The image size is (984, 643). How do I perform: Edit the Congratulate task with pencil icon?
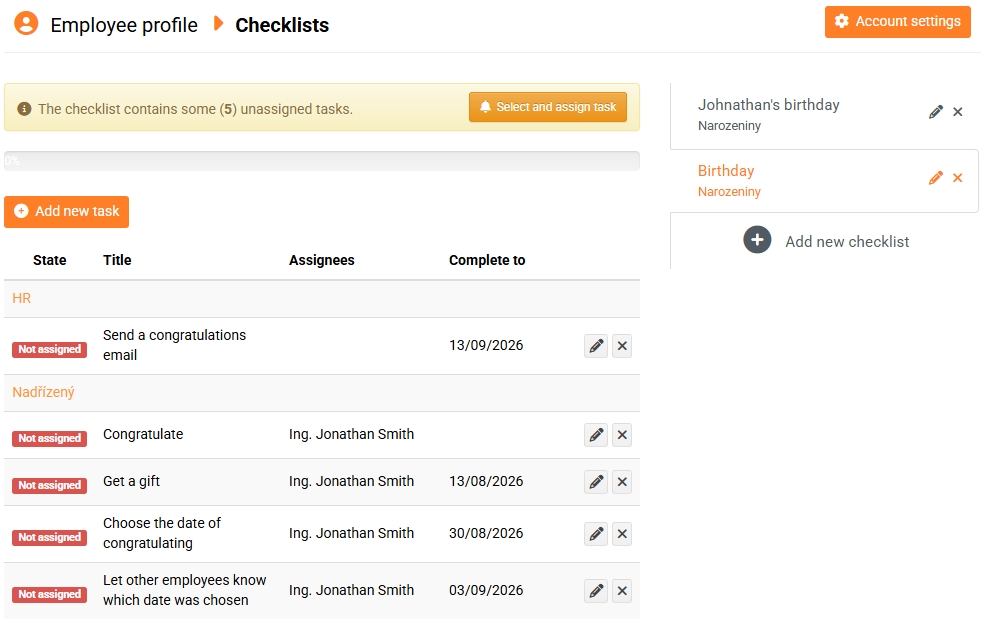point(596,435)
